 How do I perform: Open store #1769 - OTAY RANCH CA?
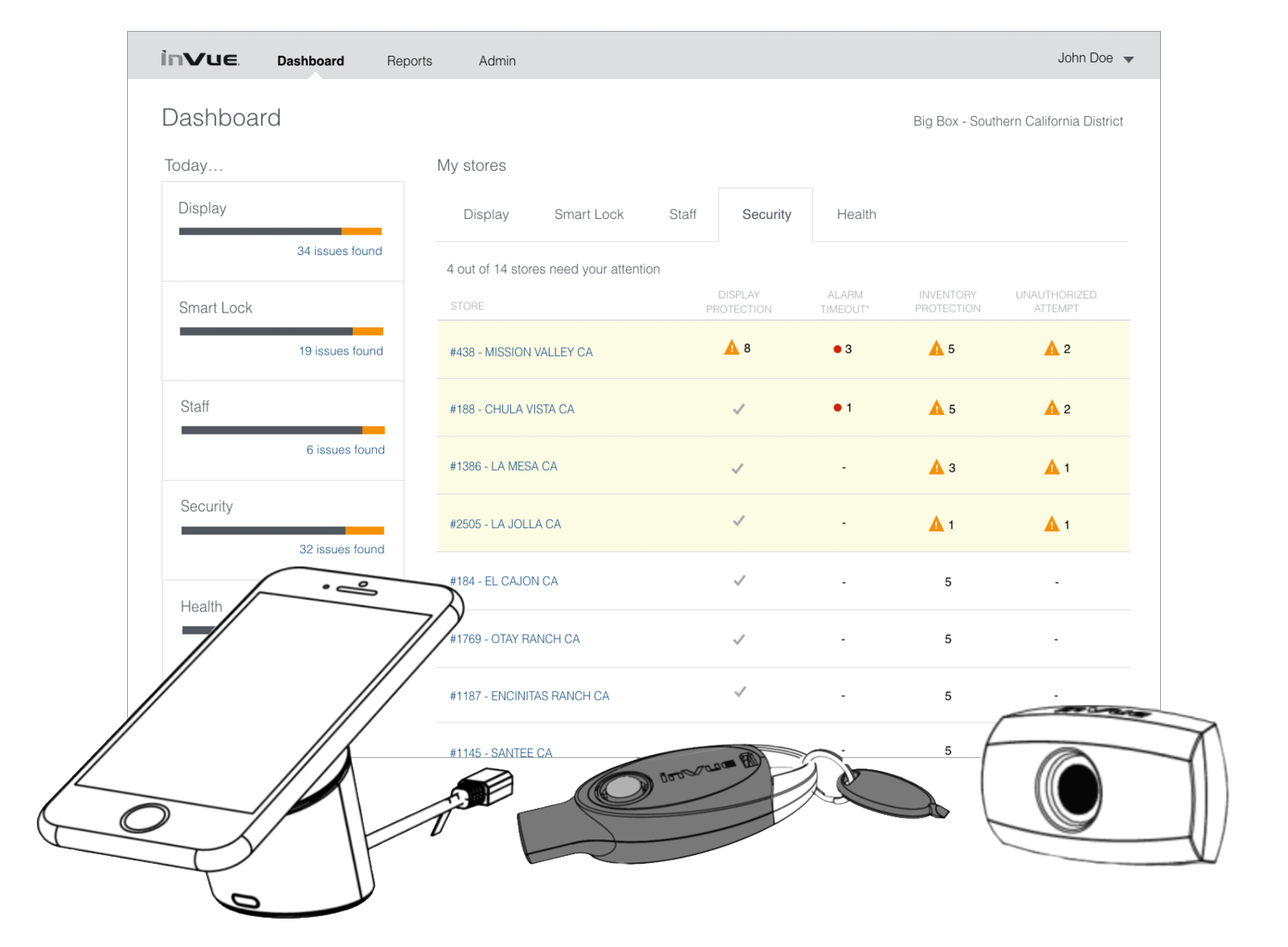point(514,639)
